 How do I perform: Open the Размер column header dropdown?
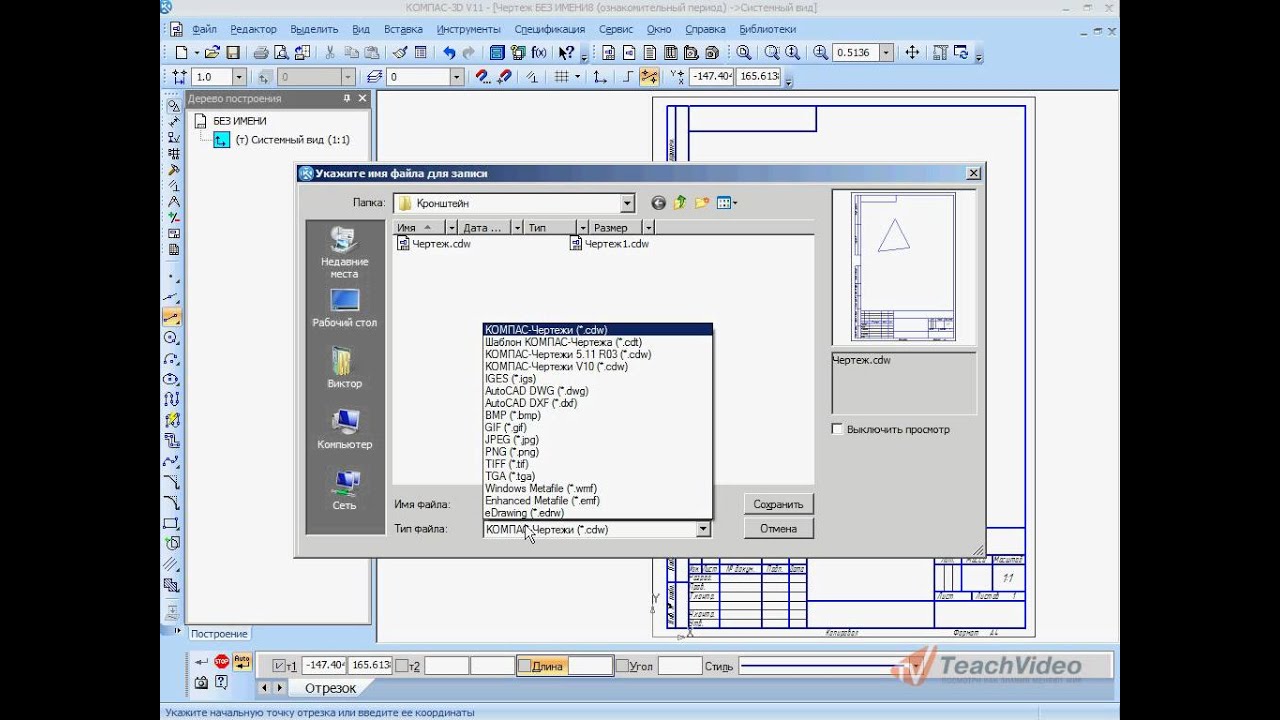(x=649, y=227)
